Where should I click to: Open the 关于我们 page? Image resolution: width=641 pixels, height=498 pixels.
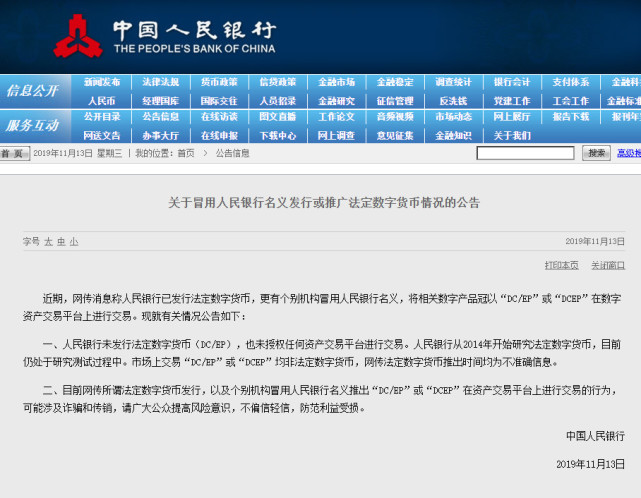coord(512,135)
